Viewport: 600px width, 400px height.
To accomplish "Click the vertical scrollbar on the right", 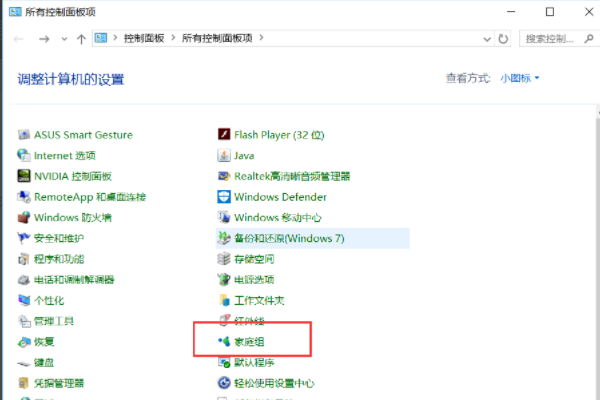I will pos(598,253).
